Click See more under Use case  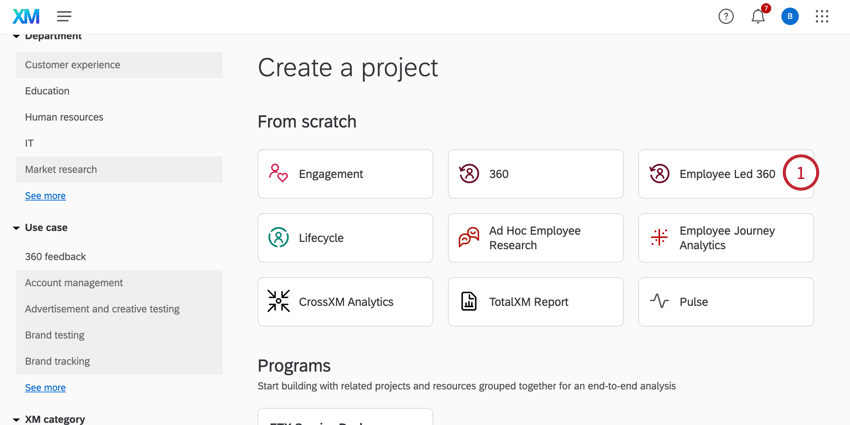[x=45, y=387]
